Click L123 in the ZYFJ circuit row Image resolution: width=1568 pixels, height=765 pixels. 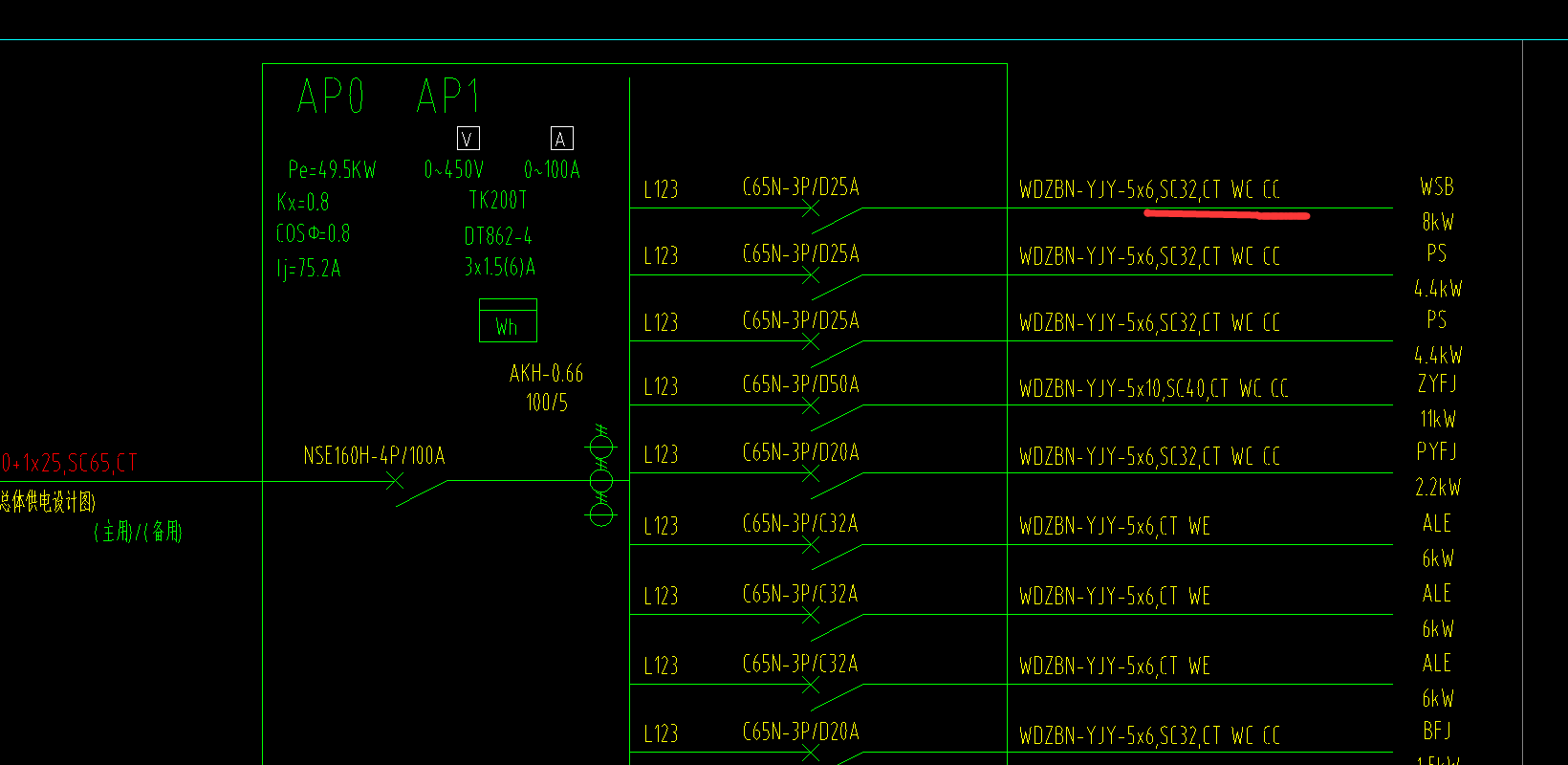661,387
